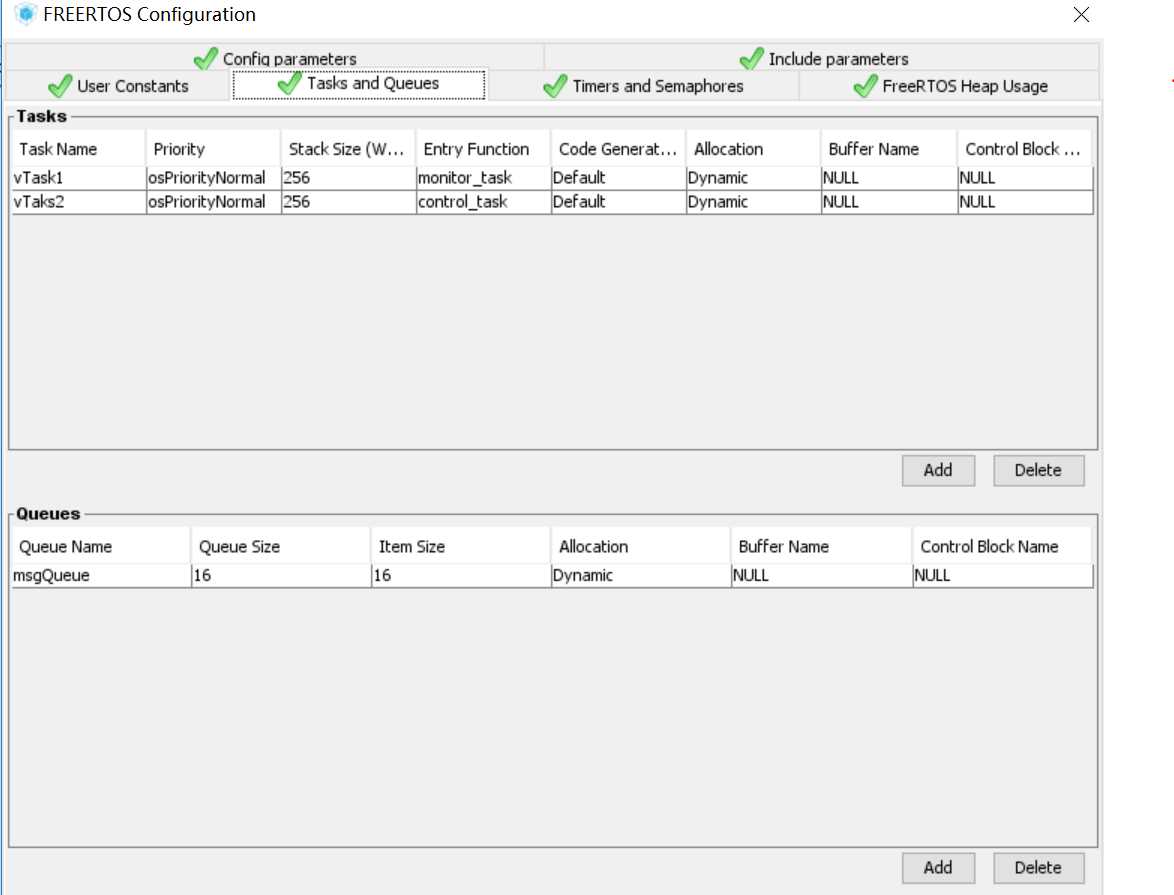The height and width of the screenshot is (895, 1174).
Task: Go to Timers and Semaphores tab
Action: coord(643,86)
